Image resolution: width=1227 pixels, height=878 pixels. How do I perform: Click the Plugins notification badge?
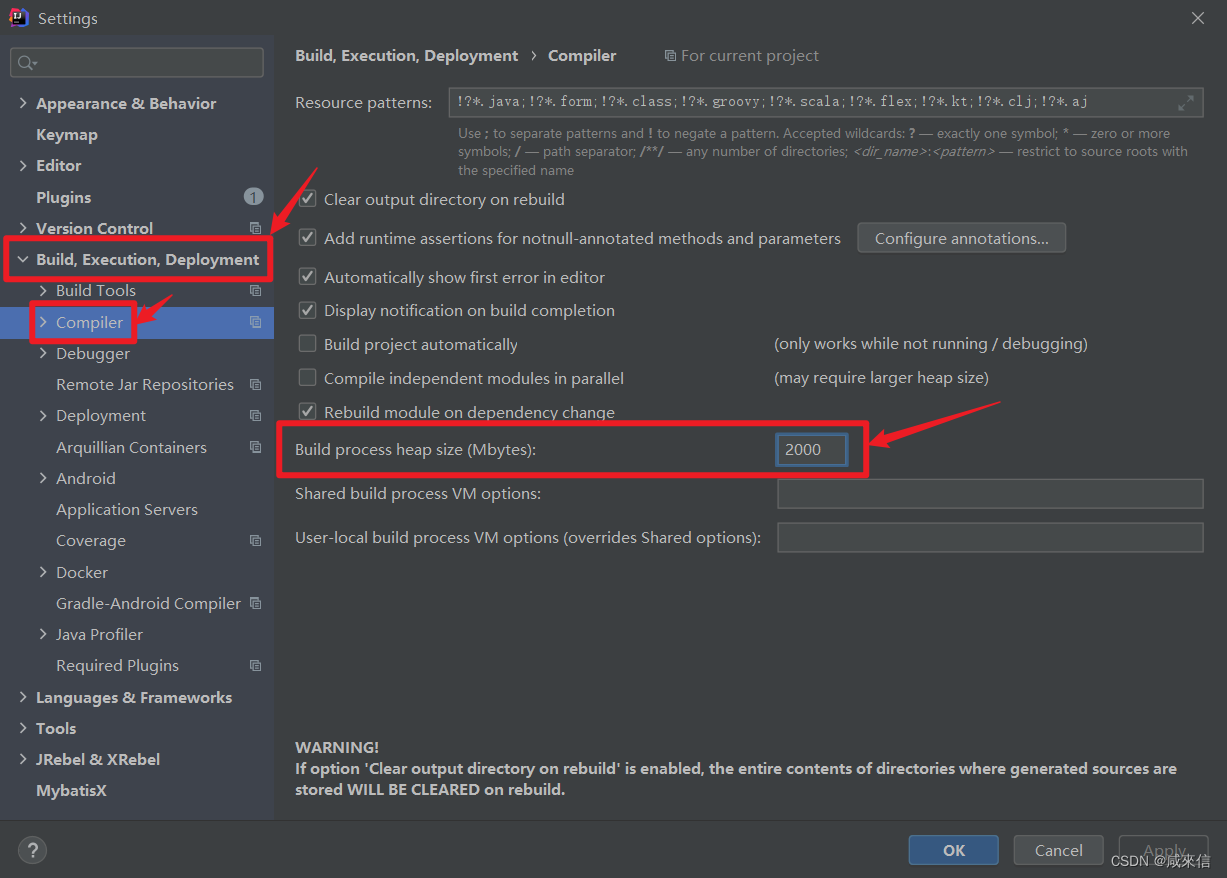click(x=252, y=197)
